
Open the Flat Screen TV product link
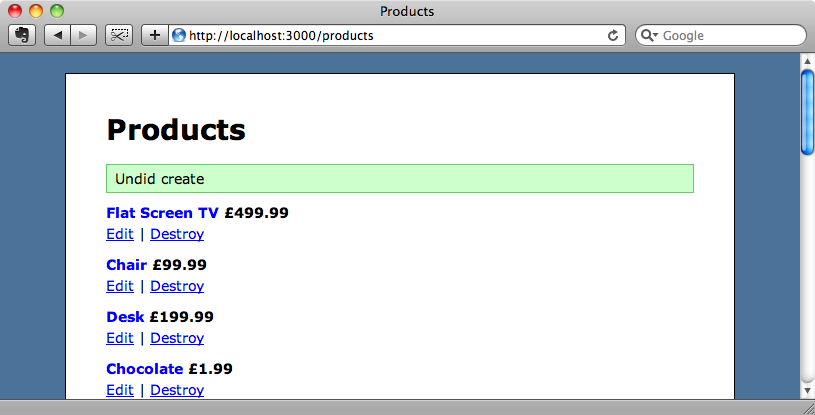click(162, 213)
